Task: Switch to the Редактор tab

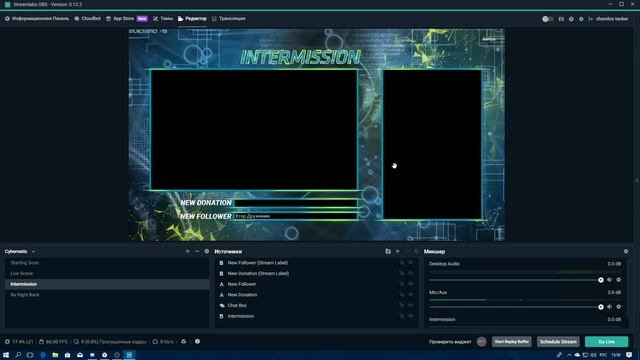Action: tap(192, 19)
